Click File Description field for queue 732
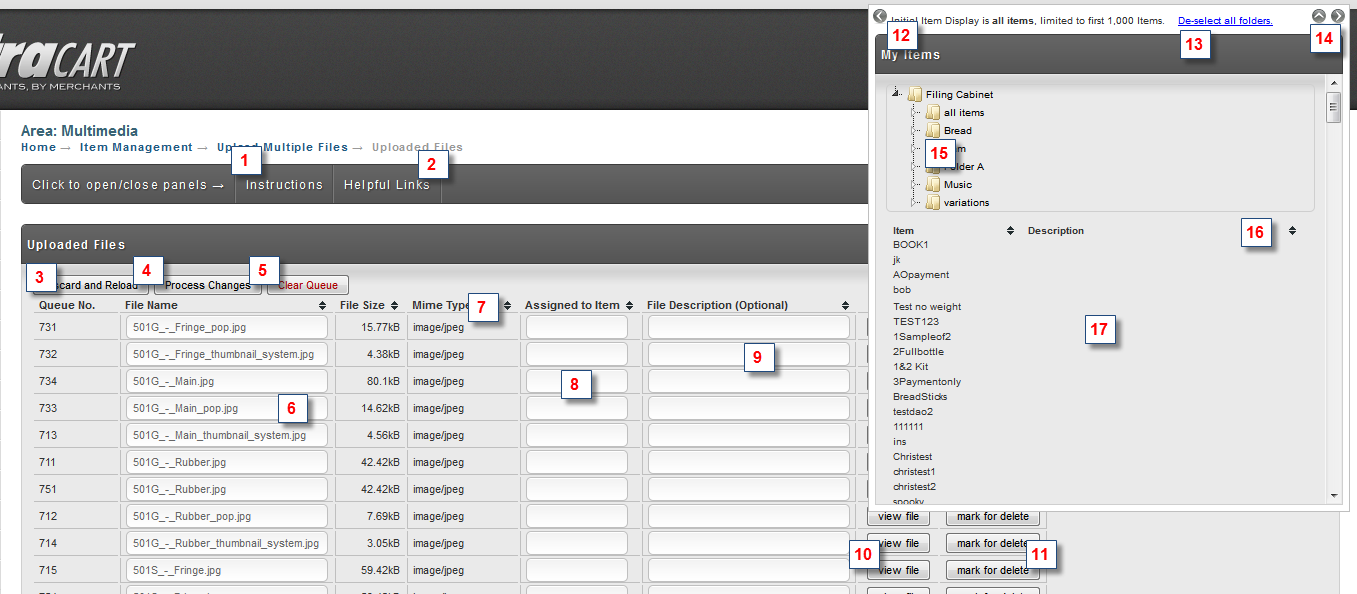Viewport: 1357px width, 594px height. (748, 354)
